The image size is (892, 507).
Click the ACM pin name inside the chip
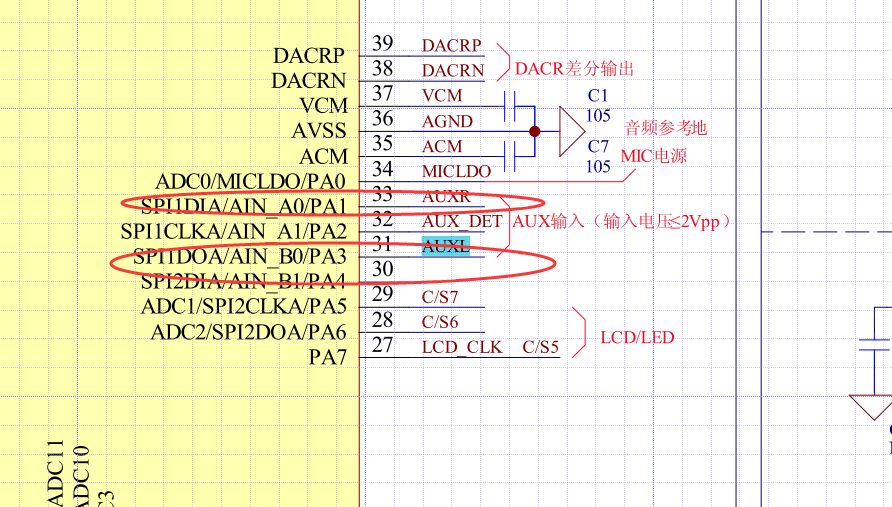(323, 156)
